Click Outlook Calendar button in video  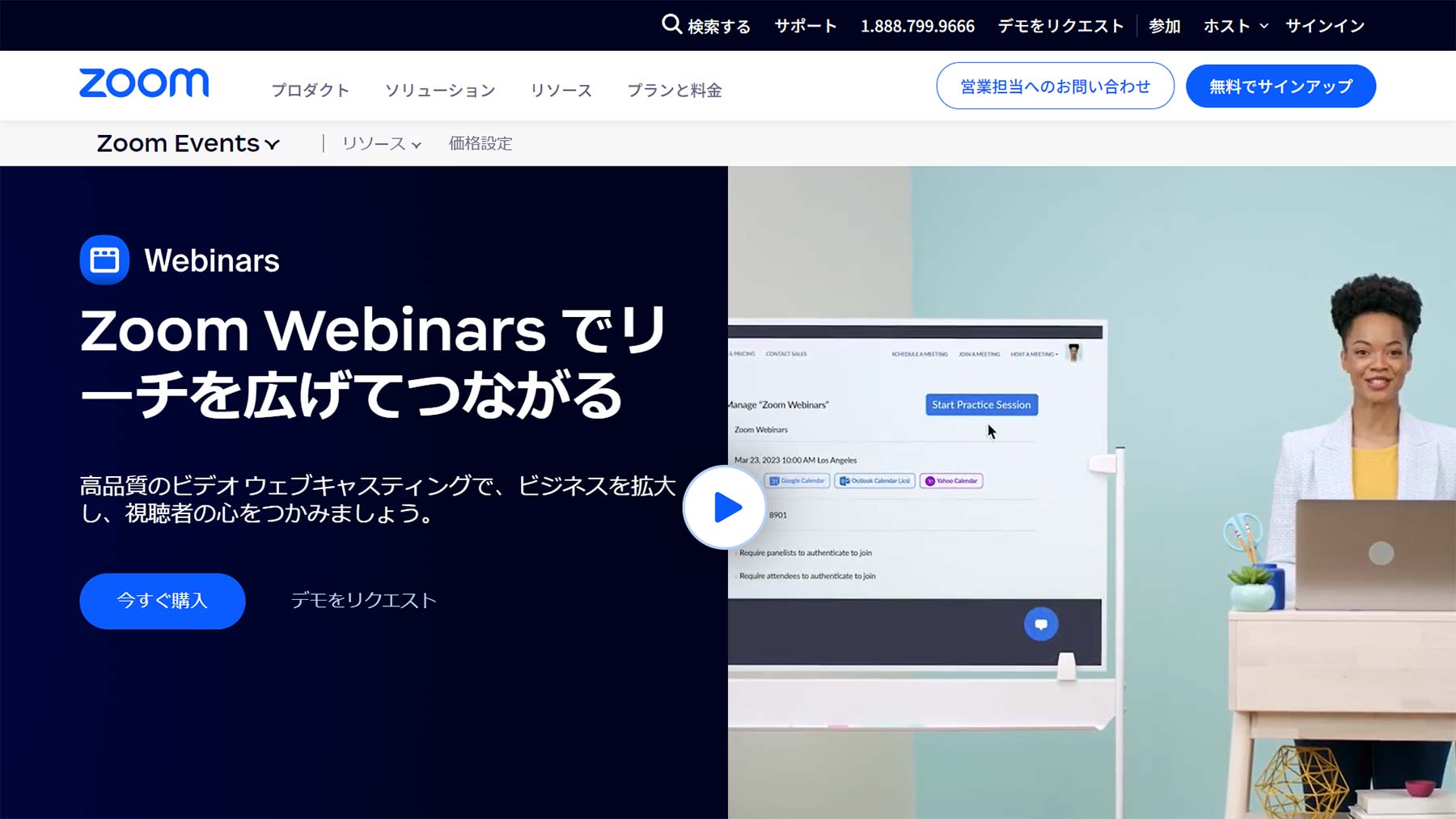coord(874,480)
